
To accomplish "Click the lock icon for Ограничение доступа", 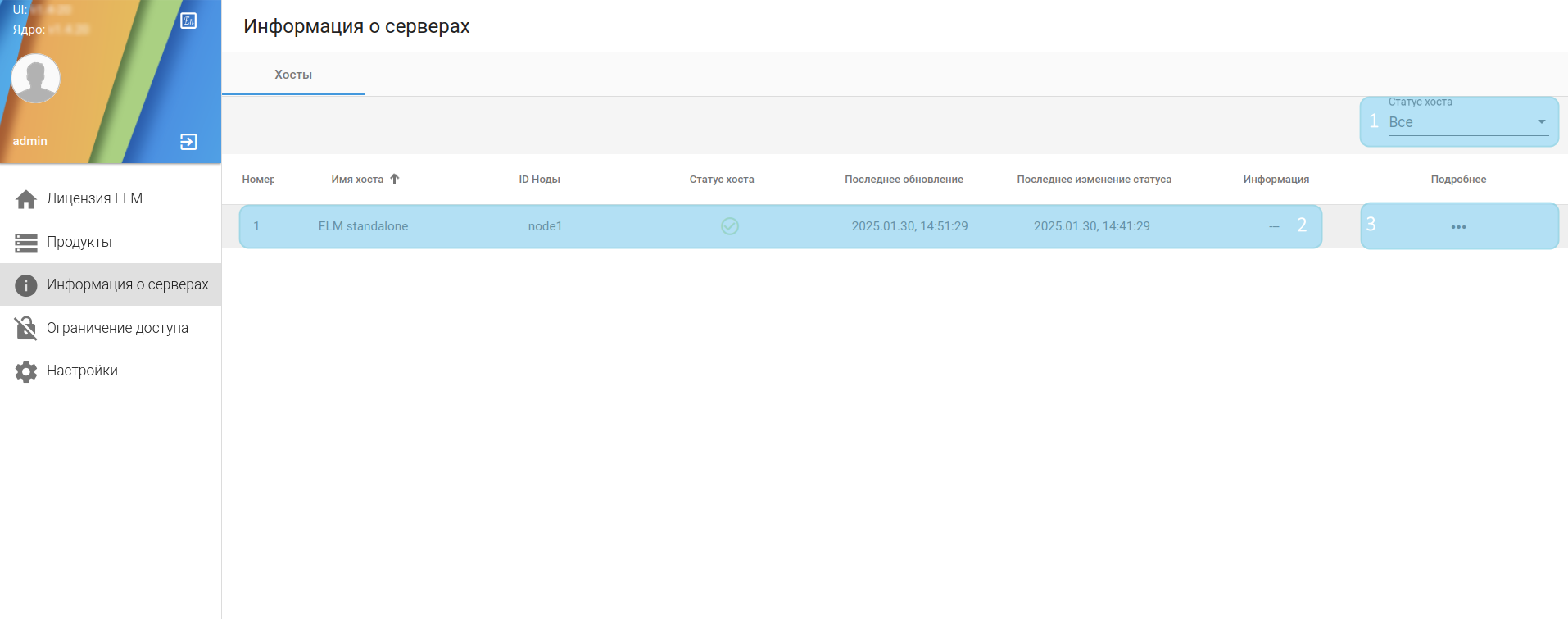I will (26, 328).
